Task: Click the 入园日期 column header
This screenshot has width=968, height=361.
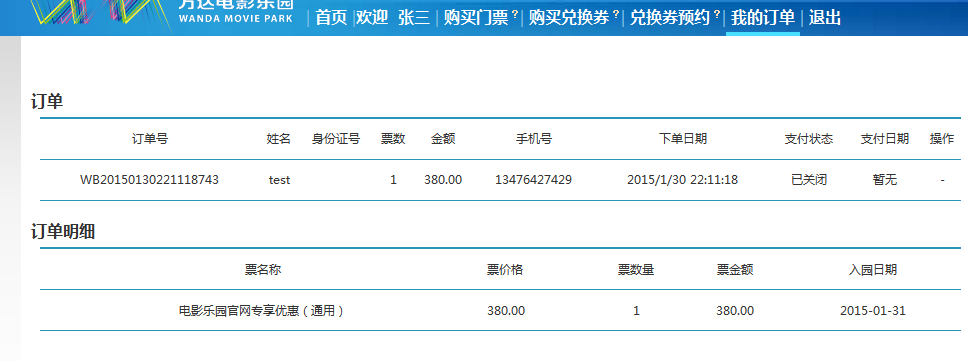Action: click(872, 270)
